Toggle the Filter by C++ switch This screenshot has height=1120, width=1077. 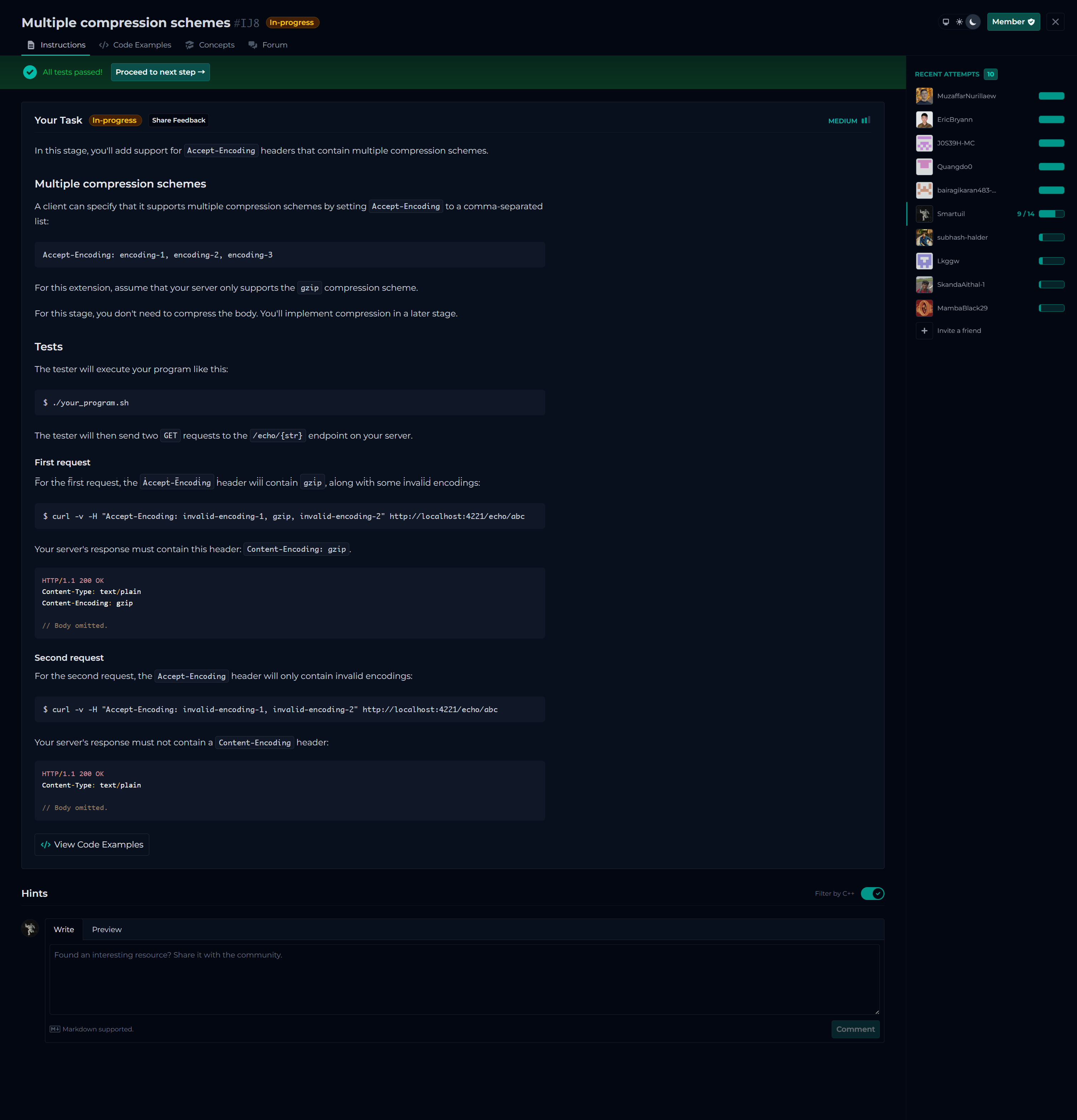[872, 894]
